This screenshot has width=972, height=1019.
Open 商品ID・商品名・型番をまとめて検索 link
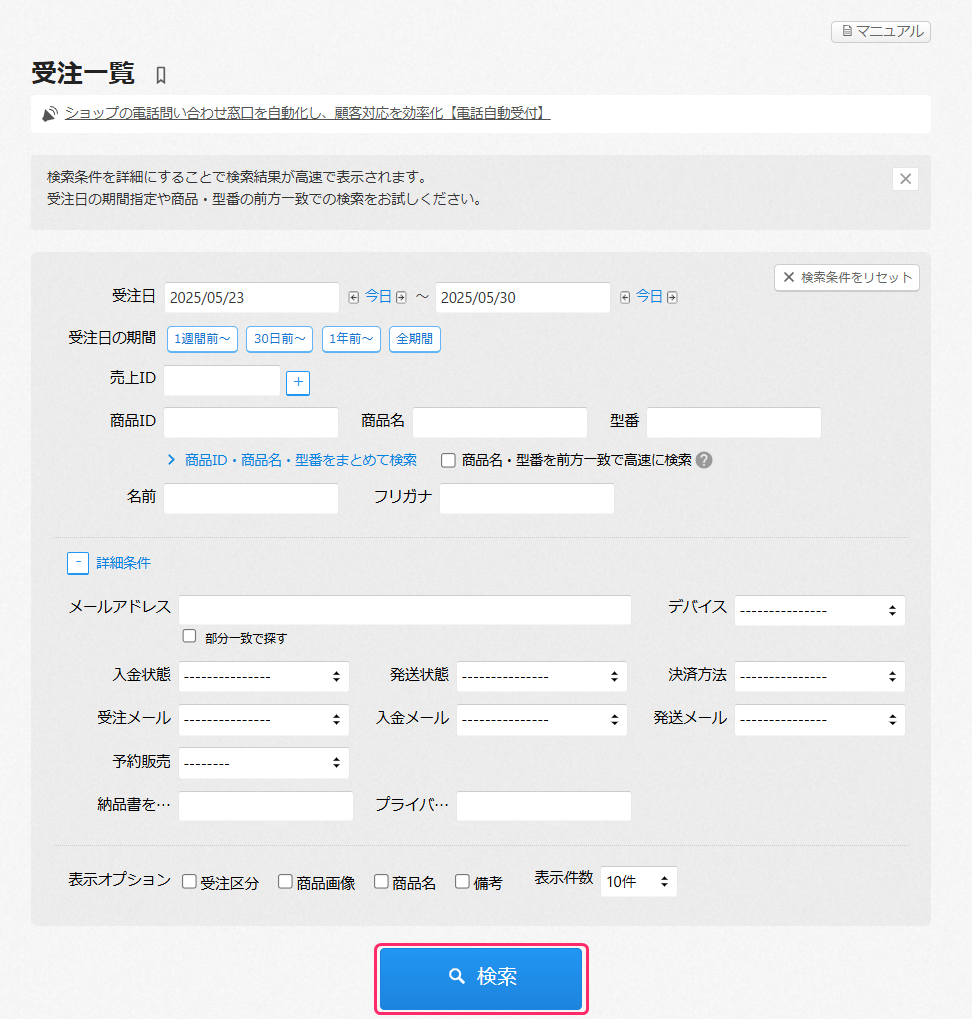(x=300, y=460)
